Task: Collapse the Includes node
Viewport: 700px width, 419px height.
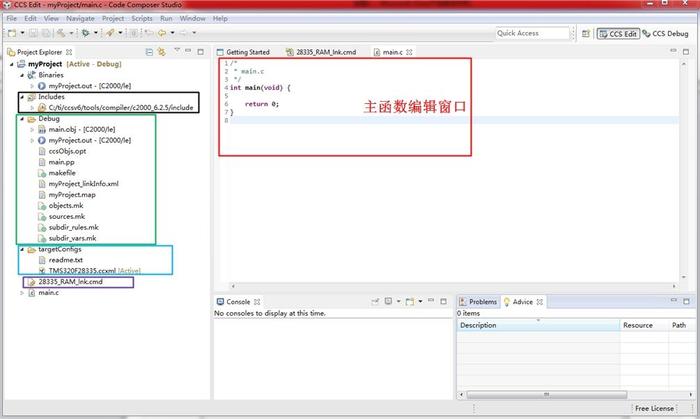Action: (x=22, y=97)
